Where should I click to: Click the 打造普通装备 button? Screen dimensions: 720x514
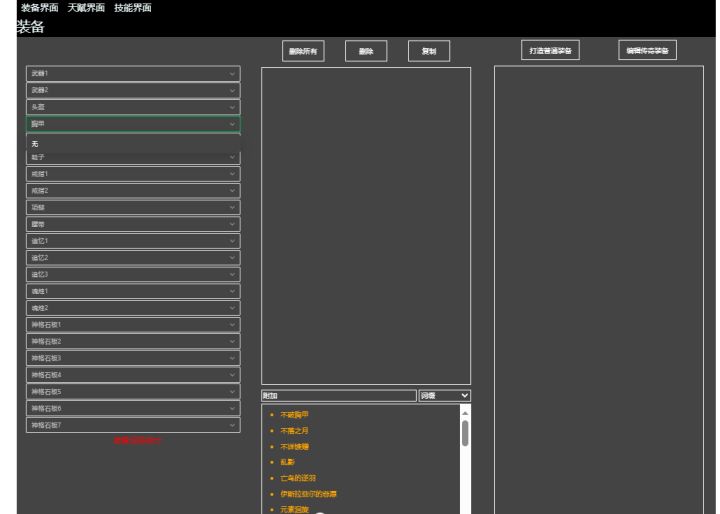[x=550, y=50]
